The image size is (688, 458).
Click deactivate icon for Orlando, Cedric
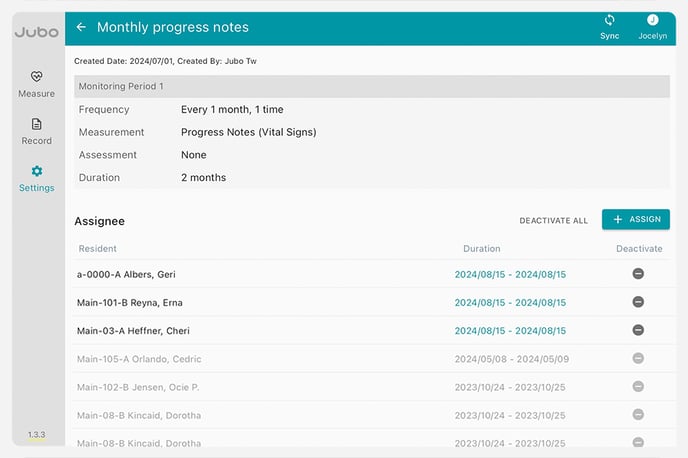pyautogui.click(x=638, y=358)
